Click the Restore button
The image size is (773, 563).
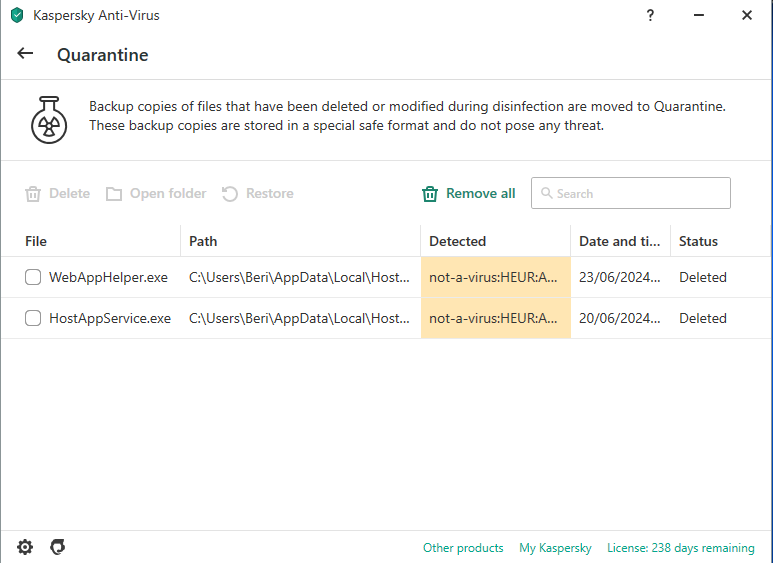point(258,194)
